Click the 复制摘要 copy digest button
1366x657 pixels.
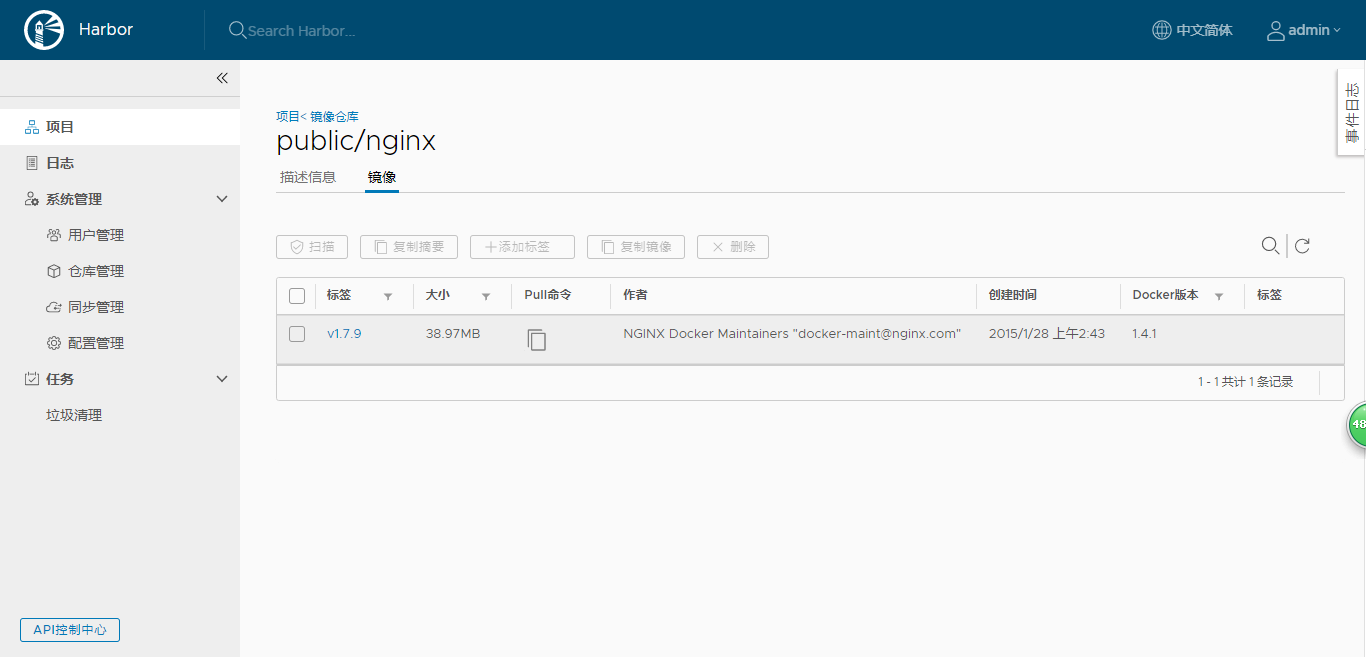pyautogui.click(x=409, y=247)
